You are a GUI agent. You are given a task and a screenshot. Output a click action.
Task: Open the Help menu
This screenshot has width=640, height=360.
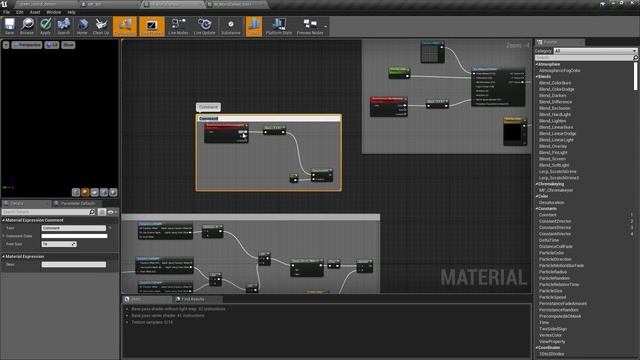tap(71, 12)
